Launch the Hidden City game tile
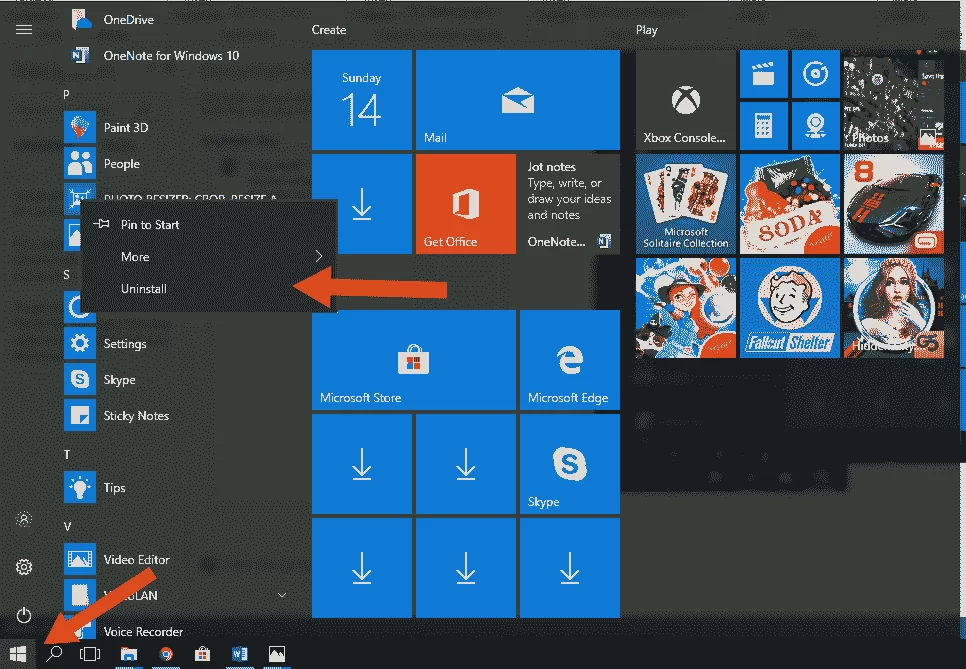Image resolution: width=966 pixels, height=669 pixels. 893,307
